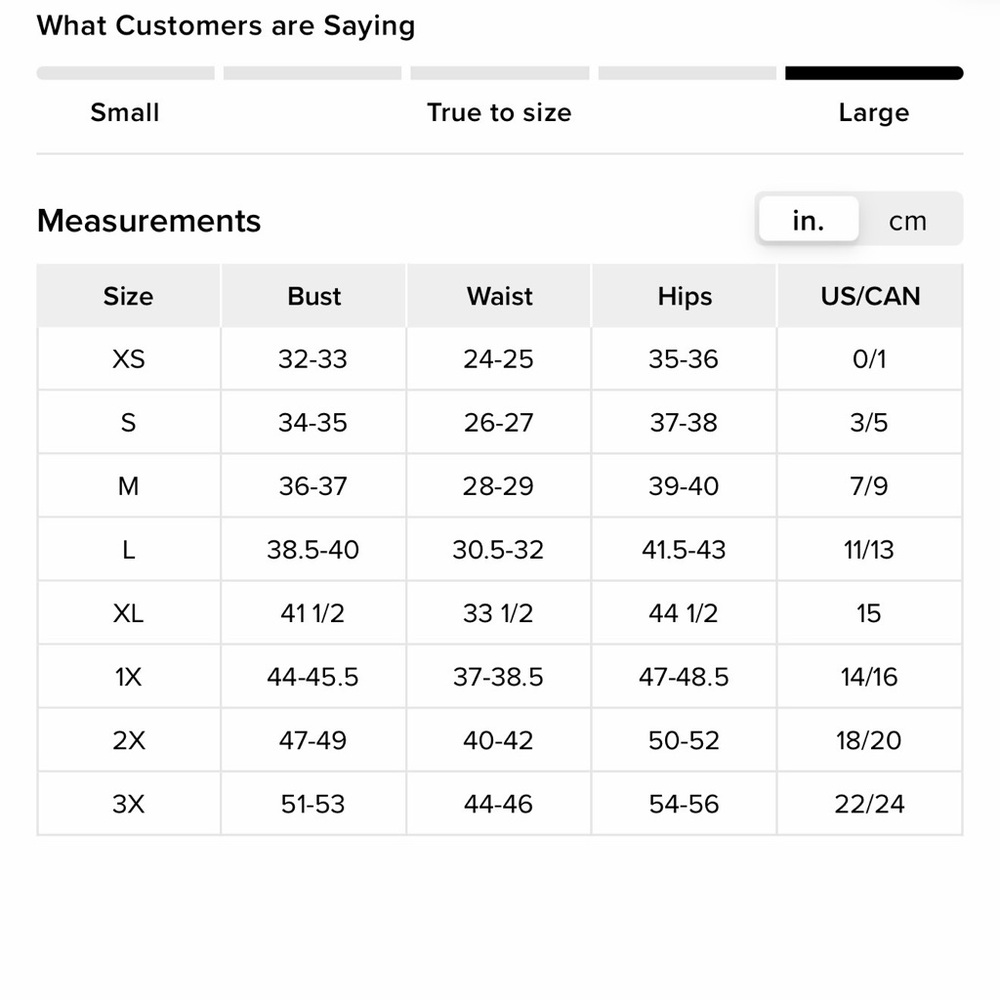Select the XS size row
Screen dimensions: 1000x1000
pyautogui.click(x=499, y=359)
